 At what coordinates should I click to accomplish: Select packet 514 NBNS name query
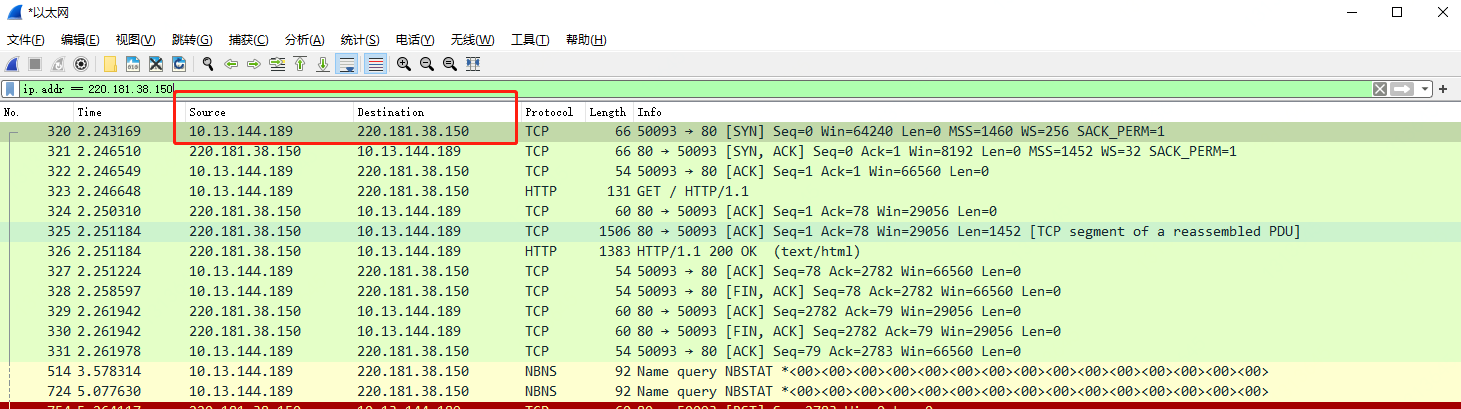[730, 371]
